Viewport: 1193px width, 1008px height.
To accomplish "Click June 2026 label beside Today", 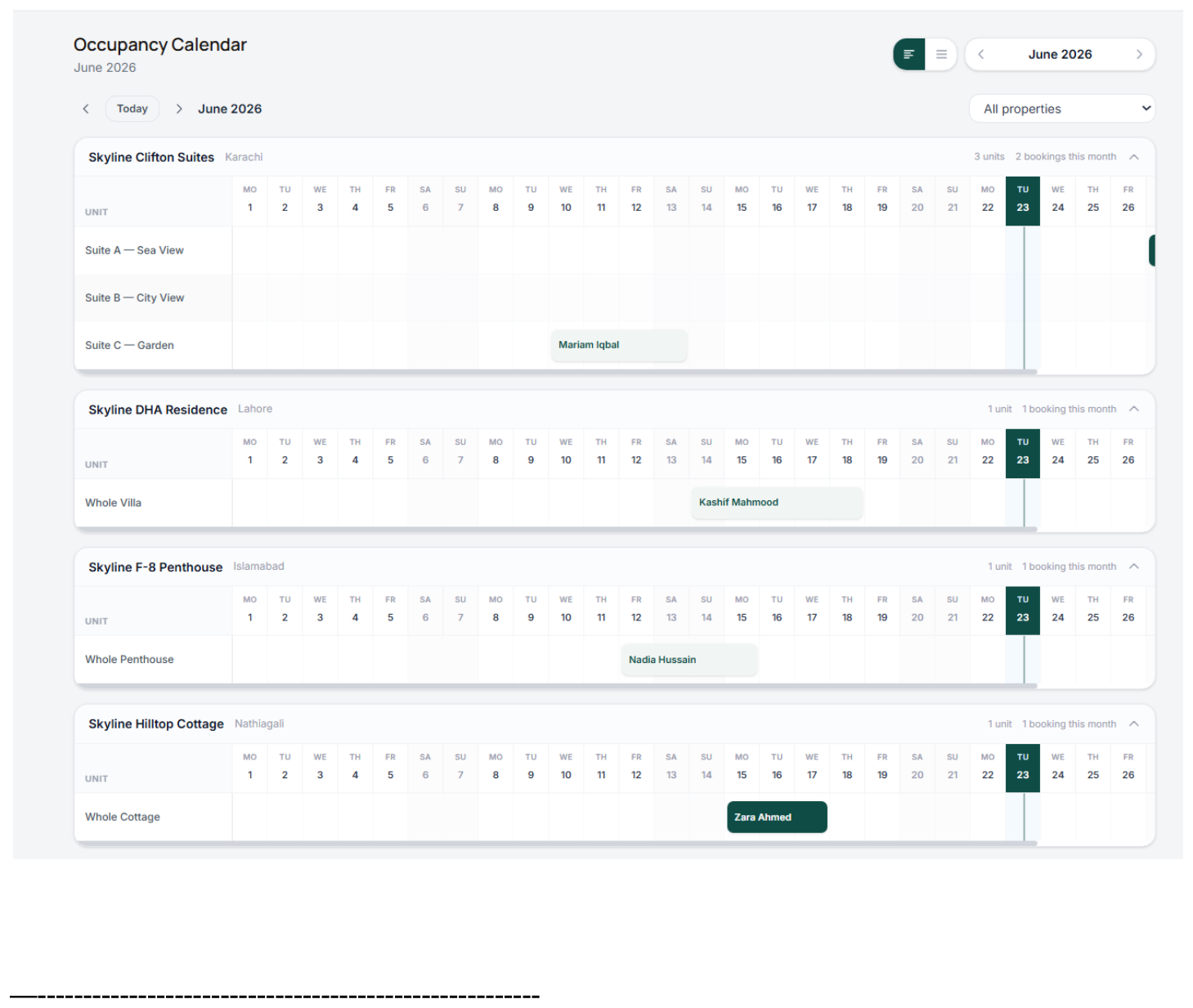I will click(x=230, y=109).
